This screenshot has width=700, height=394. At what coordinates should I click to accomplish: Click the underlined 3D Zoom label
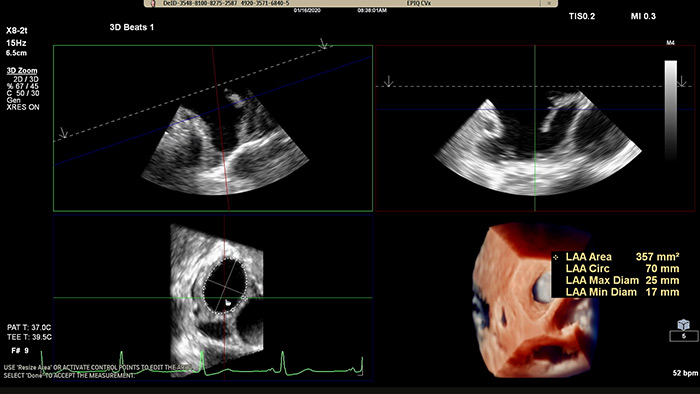22,71
